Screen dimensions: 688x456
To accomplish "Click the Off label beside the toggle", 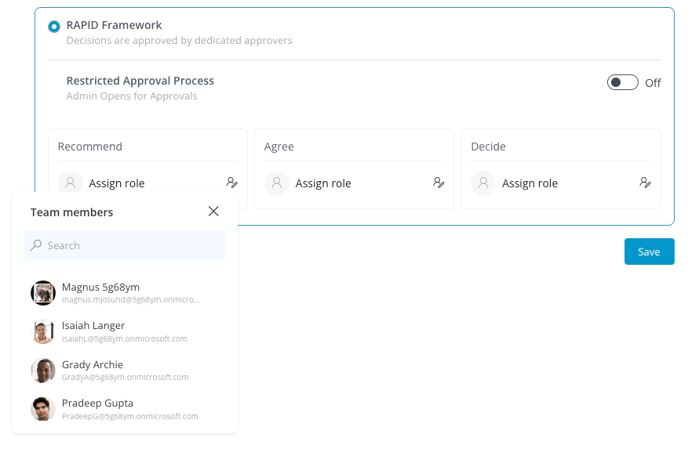I will 653,83.
